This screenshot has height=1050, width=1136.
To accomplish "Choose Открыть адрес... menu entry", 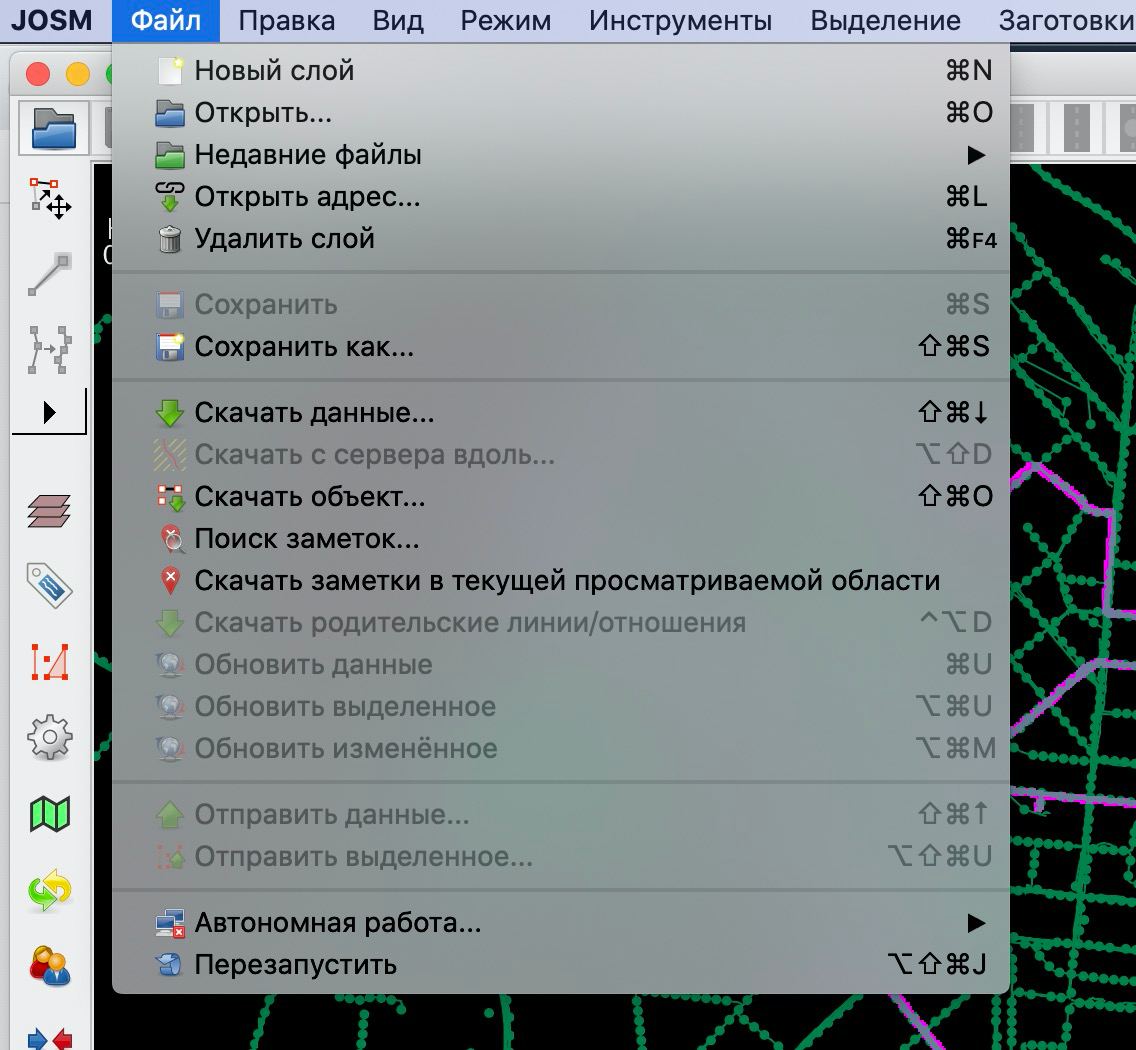I will tap(561, 196).
